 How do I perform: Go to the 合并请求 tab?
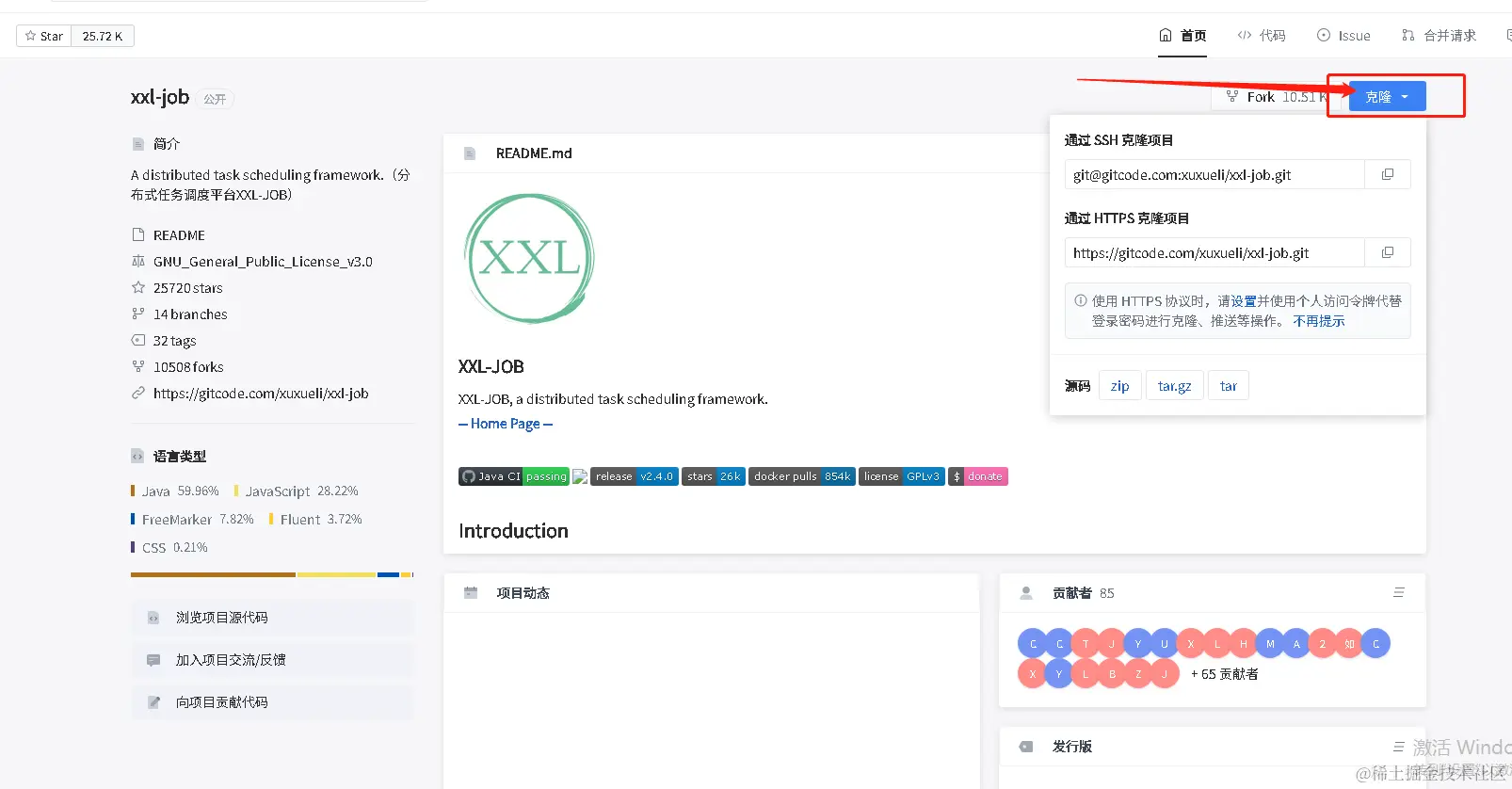(1439, 36)
